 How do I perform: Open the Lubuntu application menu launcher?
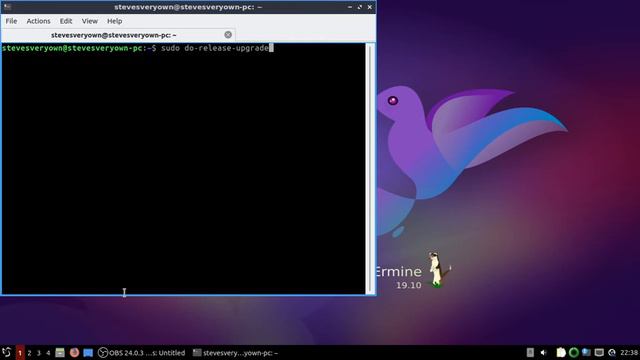[x=7, y=352]
